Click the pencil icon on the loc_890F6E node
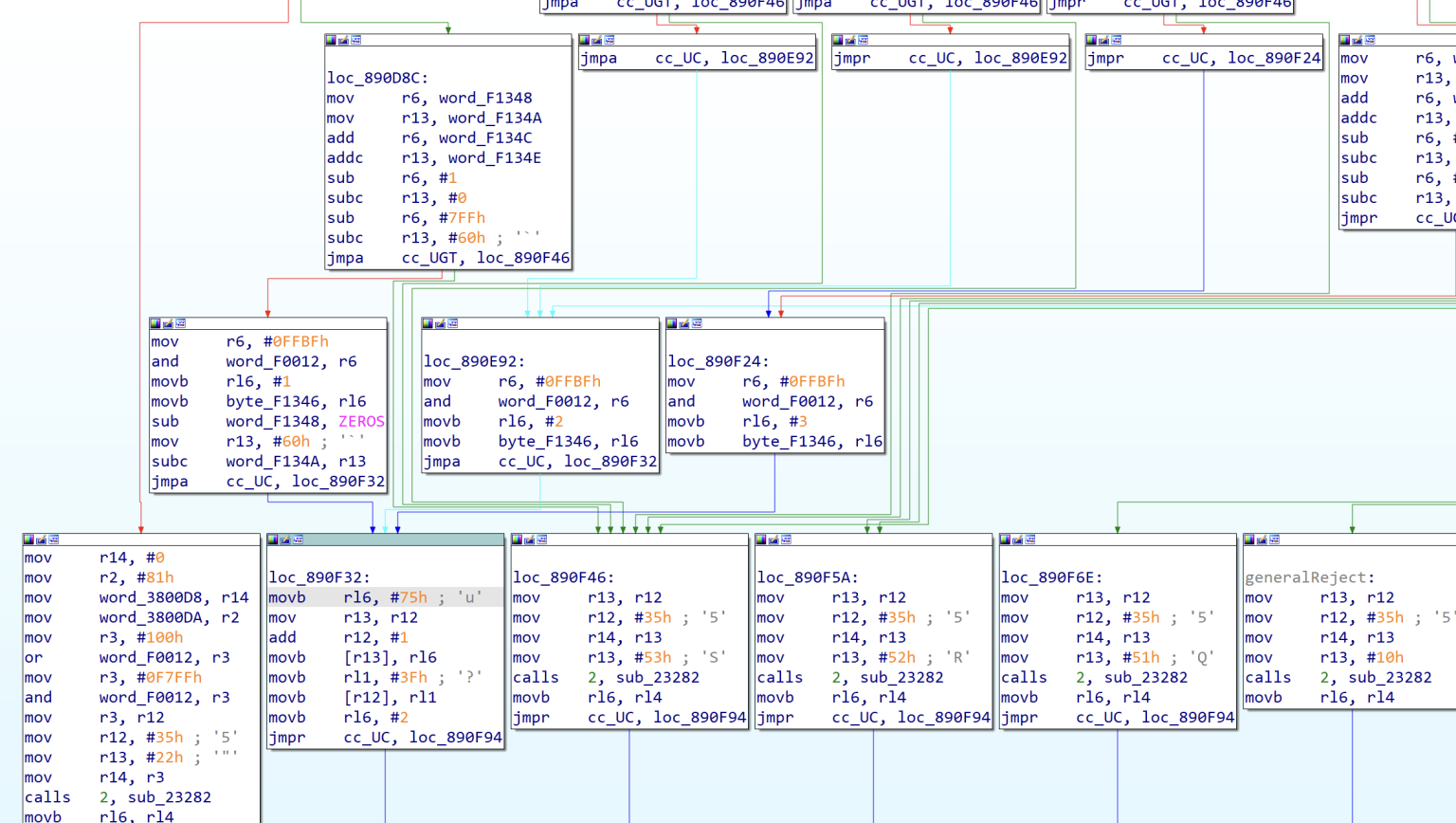This screenshot has width=1456, height=823. click(1016, 540)
